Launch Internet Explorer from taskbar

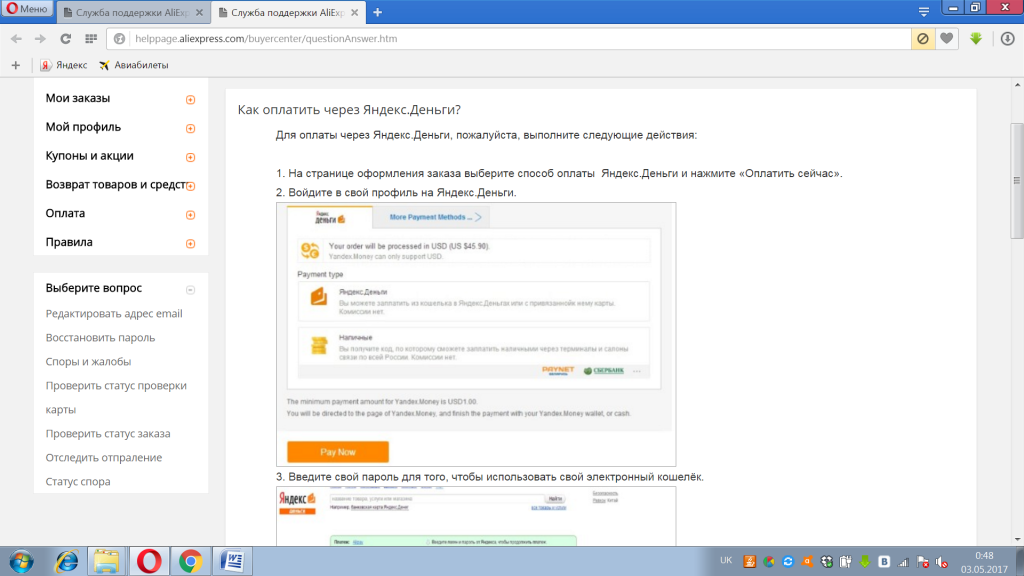pyautogui.click(x=67, y=562)
